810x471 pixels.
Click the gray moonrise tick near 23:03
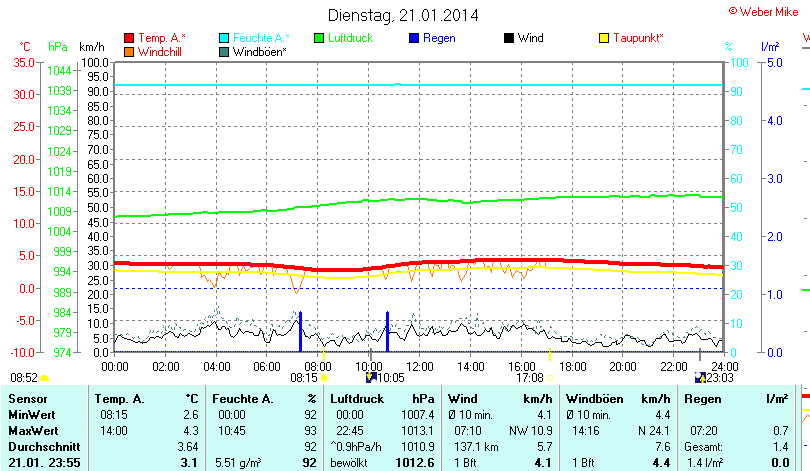[x=700, y=355]
